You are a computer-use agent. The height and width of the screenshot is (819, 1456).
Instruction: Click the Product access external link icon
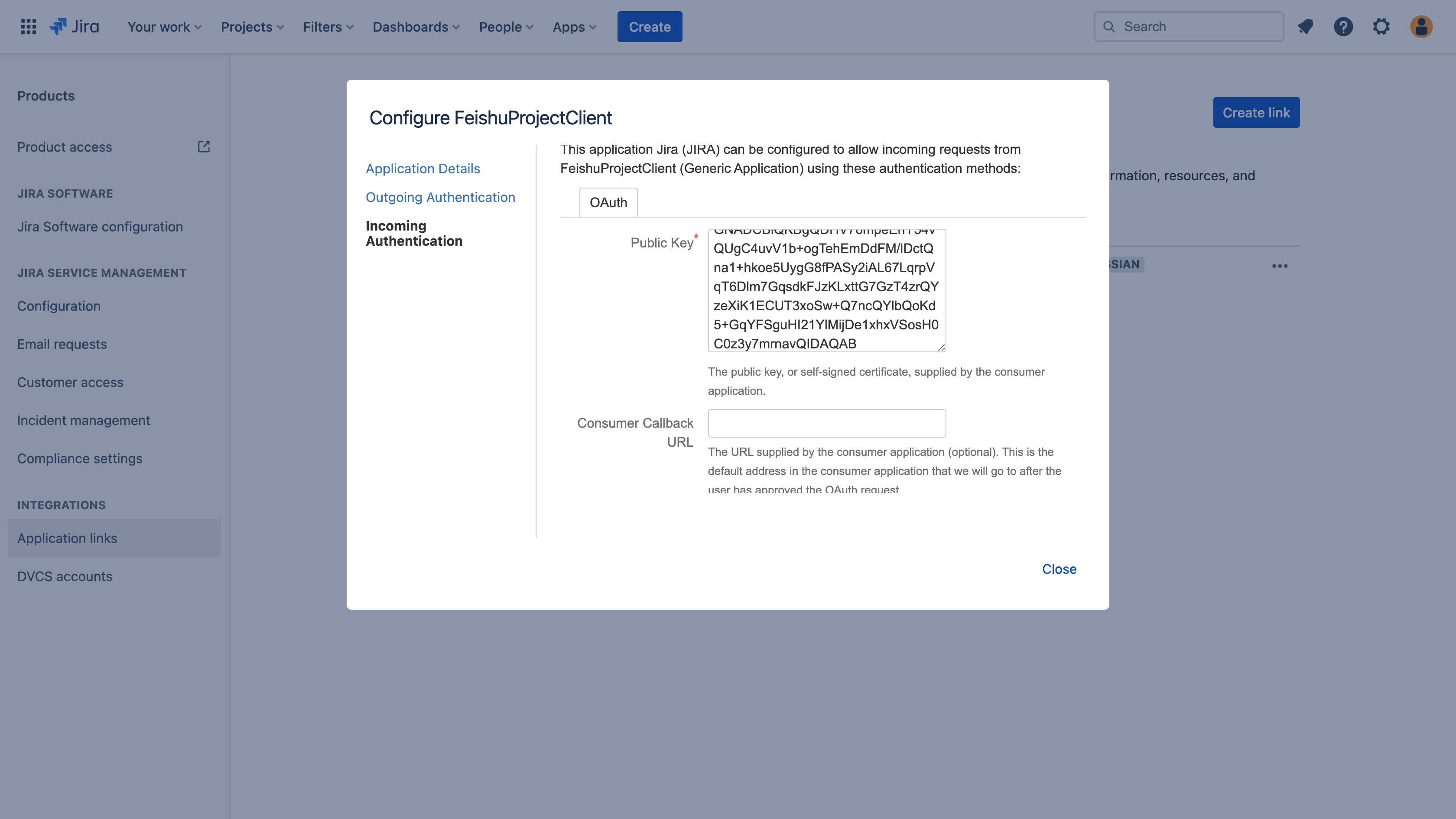[204, 147]
